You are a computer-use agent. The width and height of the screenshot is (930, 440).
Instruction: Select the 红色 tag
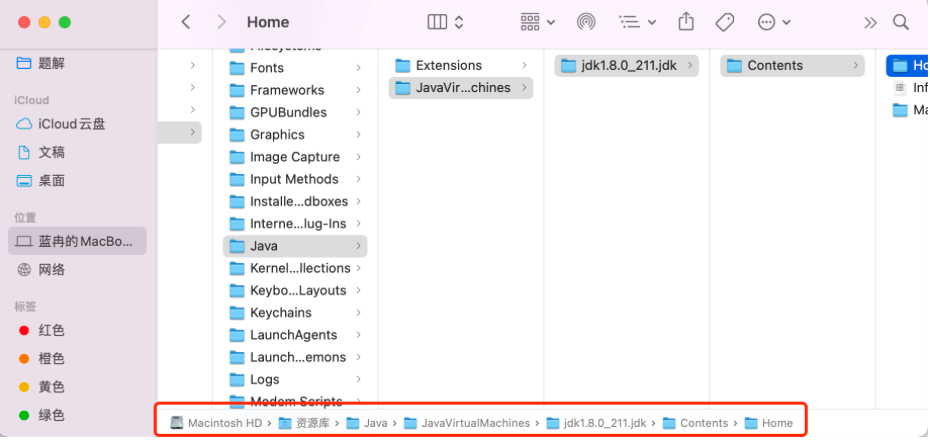click(77, 330)
